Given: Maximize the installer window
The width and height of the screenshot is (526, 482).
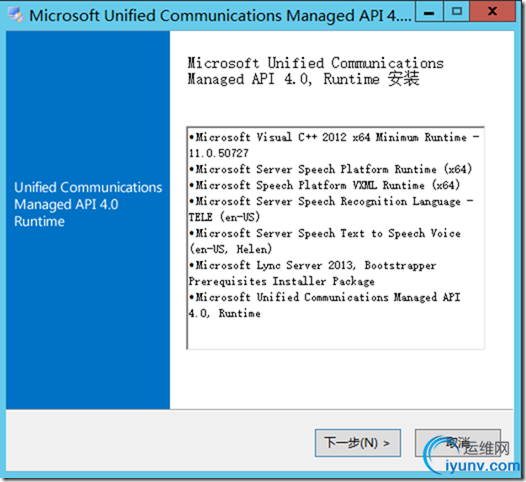Looking at the screenshot, I should tap(457, 12).
